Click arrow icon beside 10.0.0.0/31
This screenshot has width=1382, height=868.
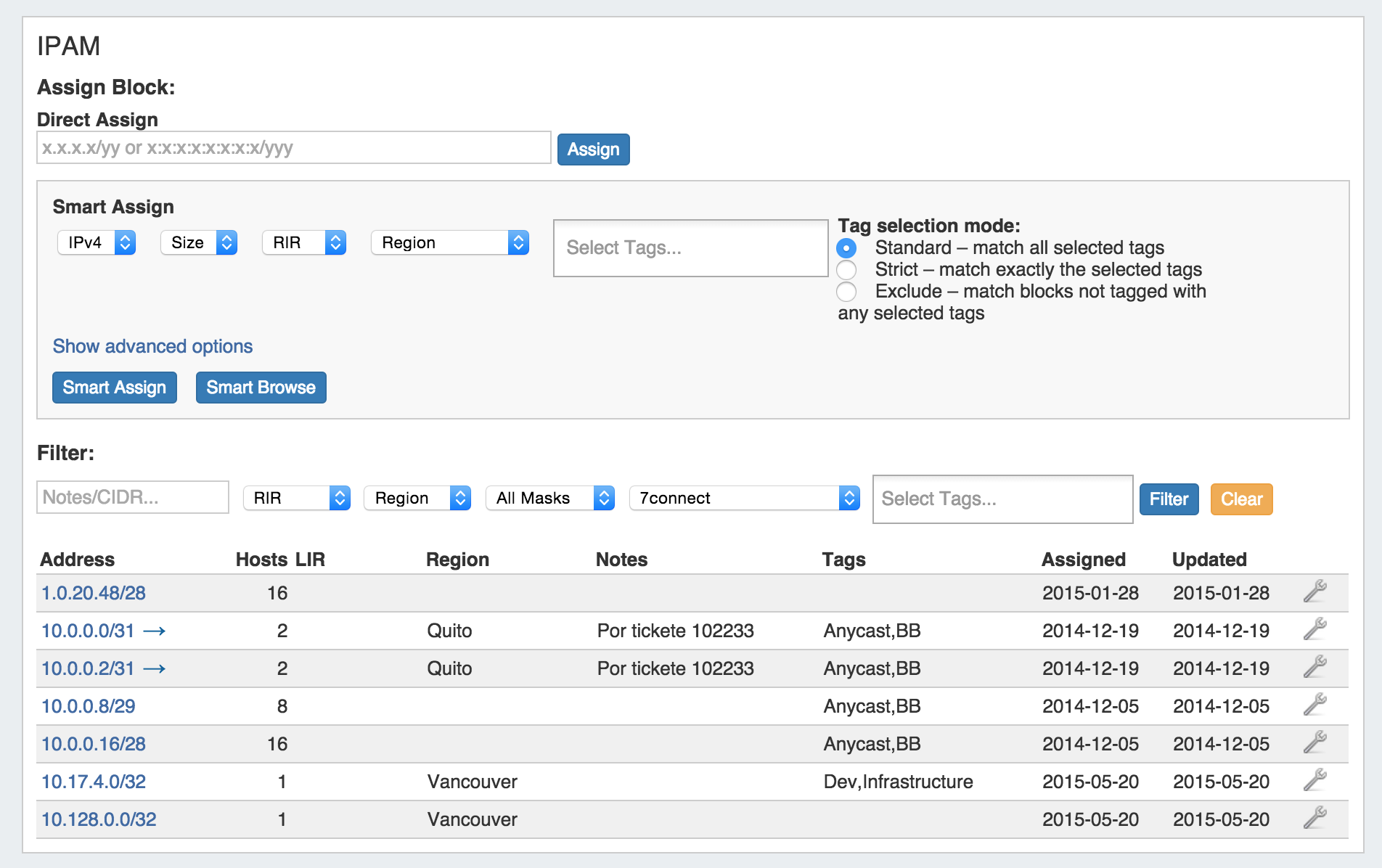[154, 631]
